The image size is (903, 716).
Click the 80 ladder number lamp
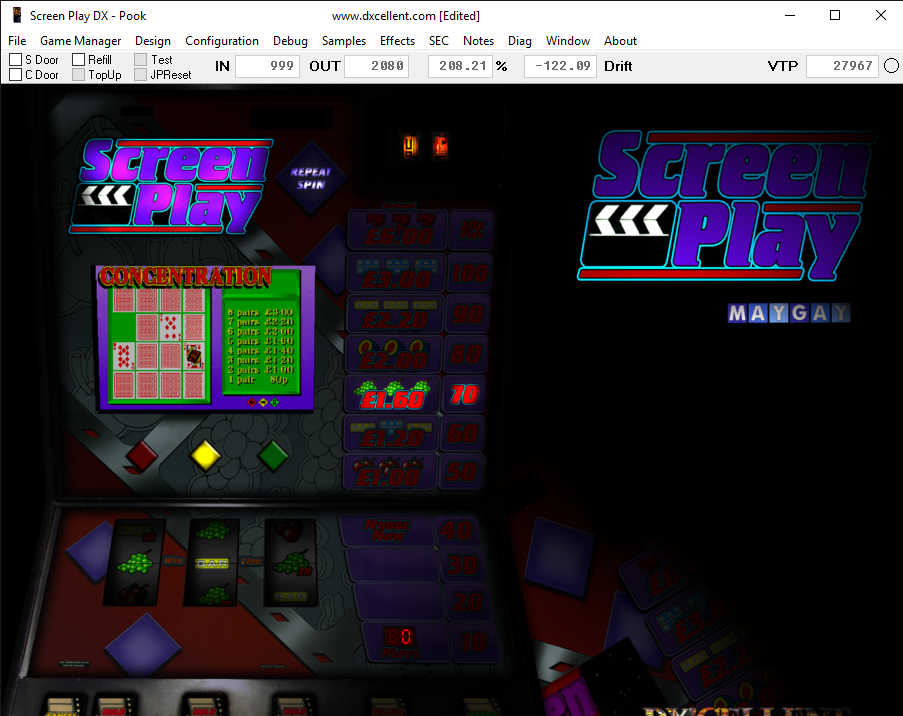[465, 355]
